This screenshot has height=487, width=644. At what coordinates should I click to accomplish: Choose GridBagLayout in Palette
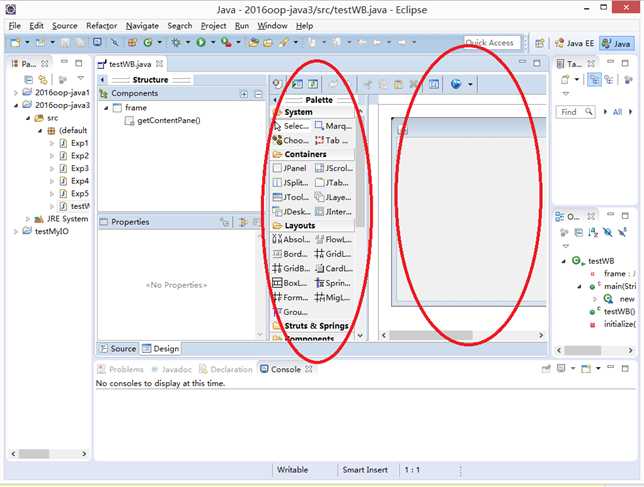pos(292,269)
